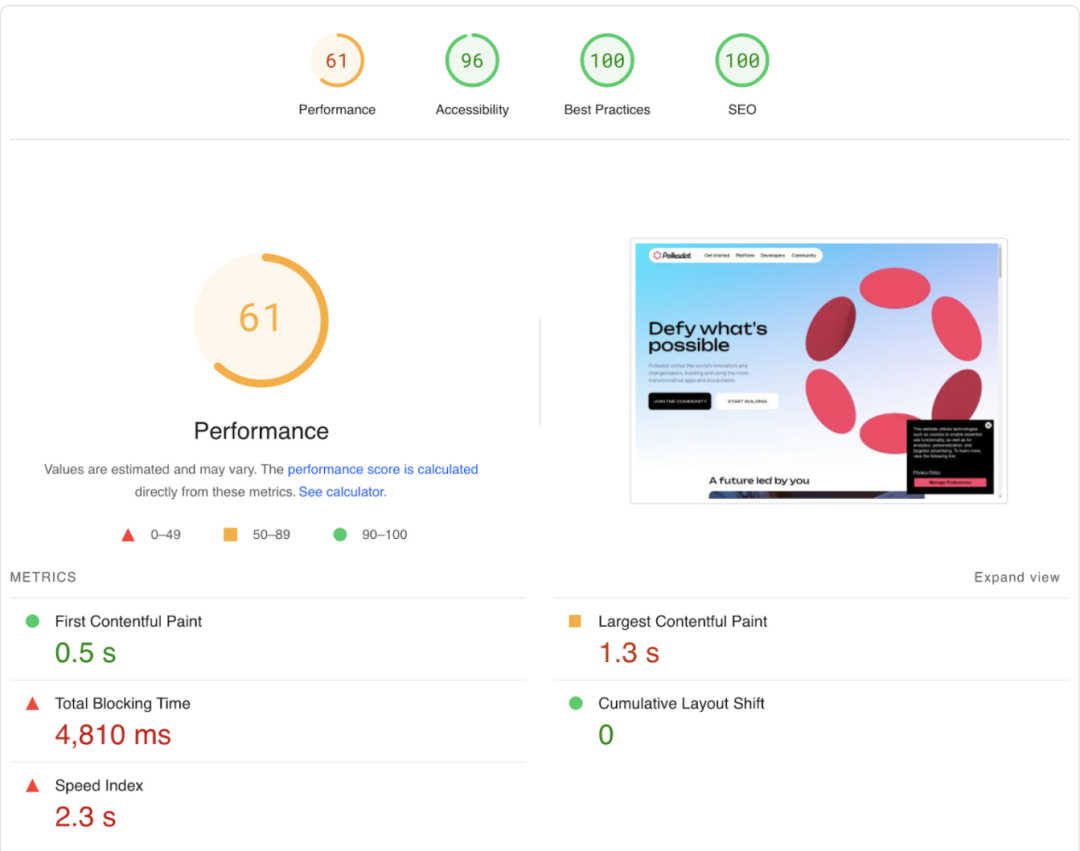
Task: Click the '0' Cumulative Layout Shift value
Action: [x=606, y=735]
